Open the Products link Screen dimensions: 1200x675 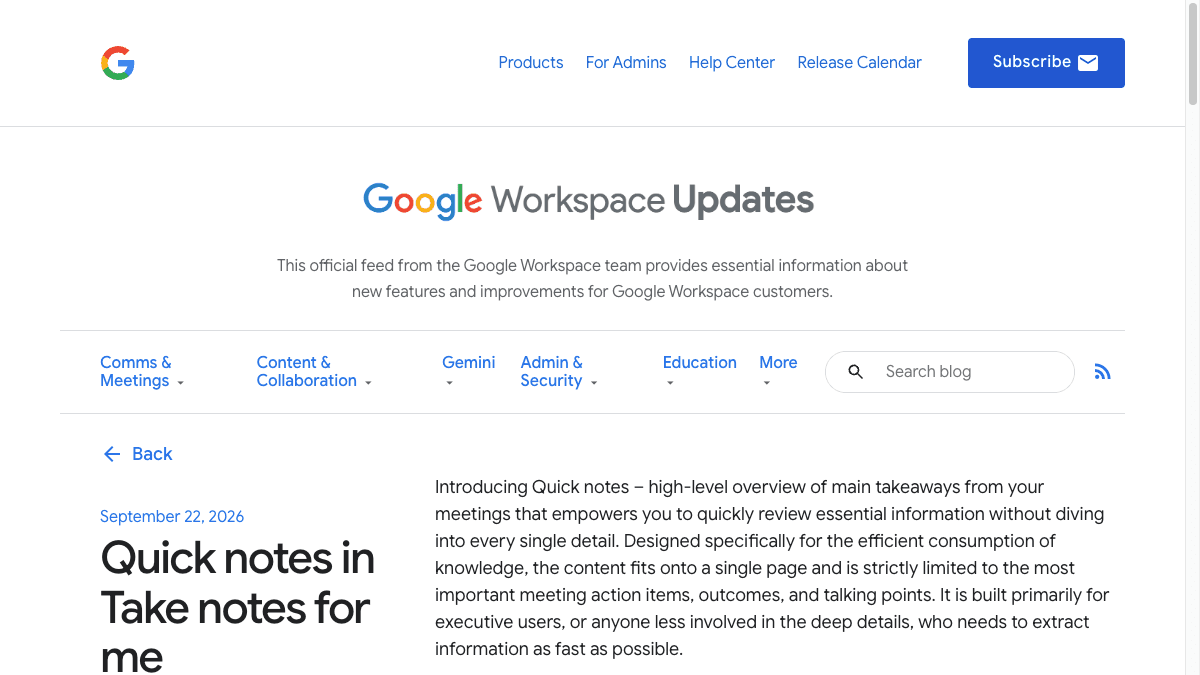(x=531, y=62)
